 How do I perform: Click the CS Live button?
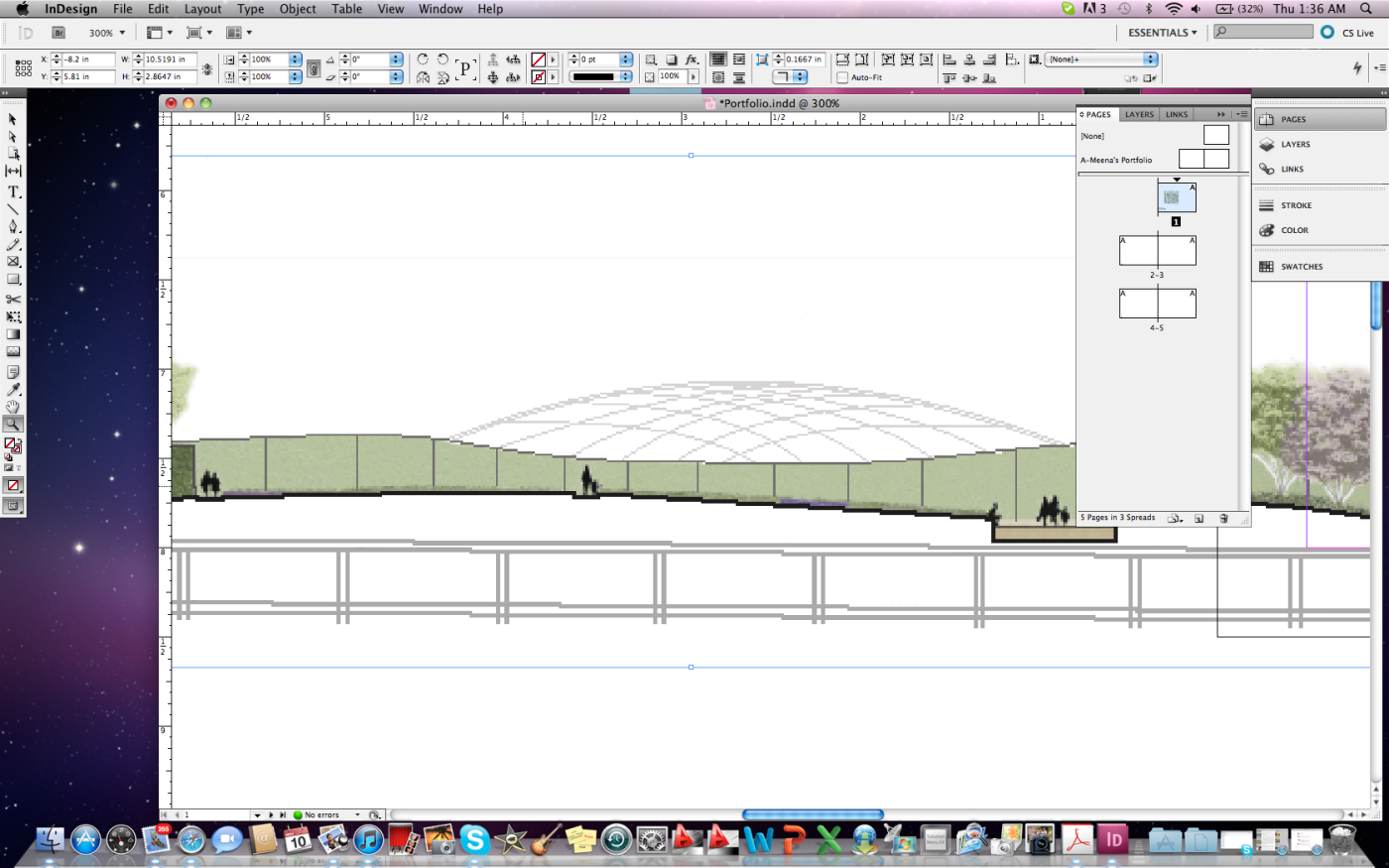click(x=1348, y=33)
